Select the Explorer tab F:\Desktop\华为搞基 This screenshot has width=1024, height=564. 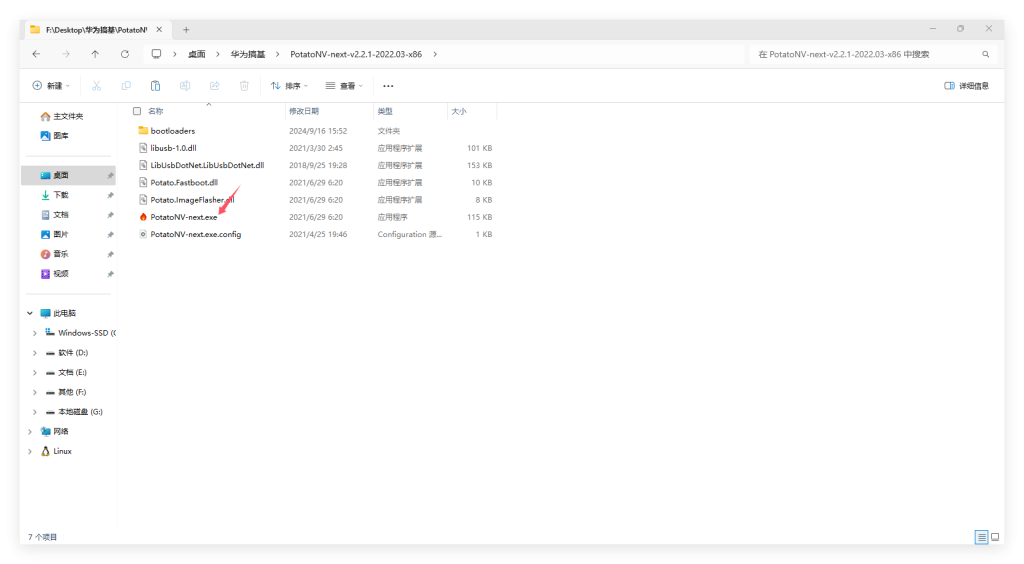tap(97, 29)
